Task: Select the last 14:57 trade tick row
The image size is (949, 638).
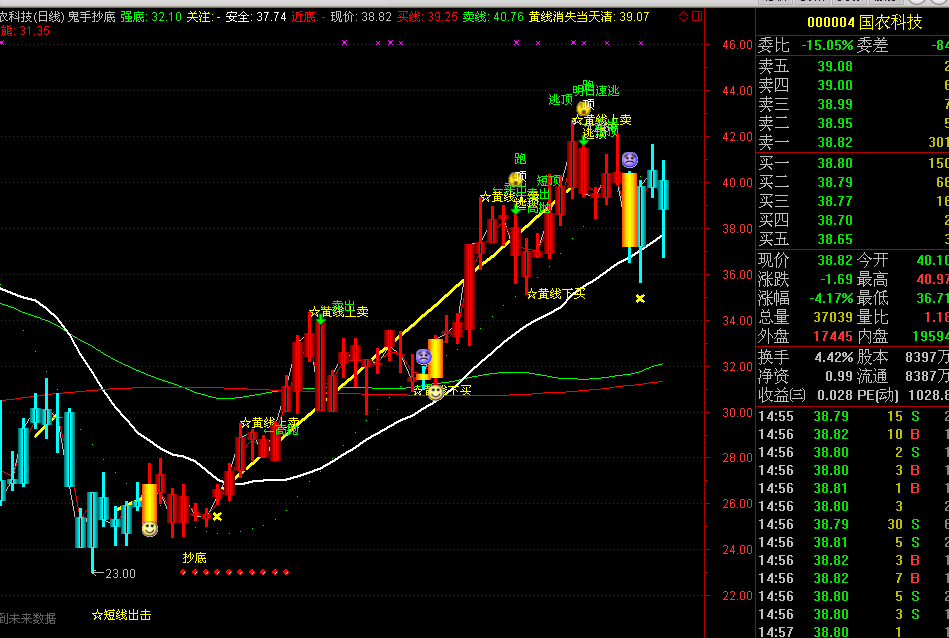Action: click(x=850, y=632)
